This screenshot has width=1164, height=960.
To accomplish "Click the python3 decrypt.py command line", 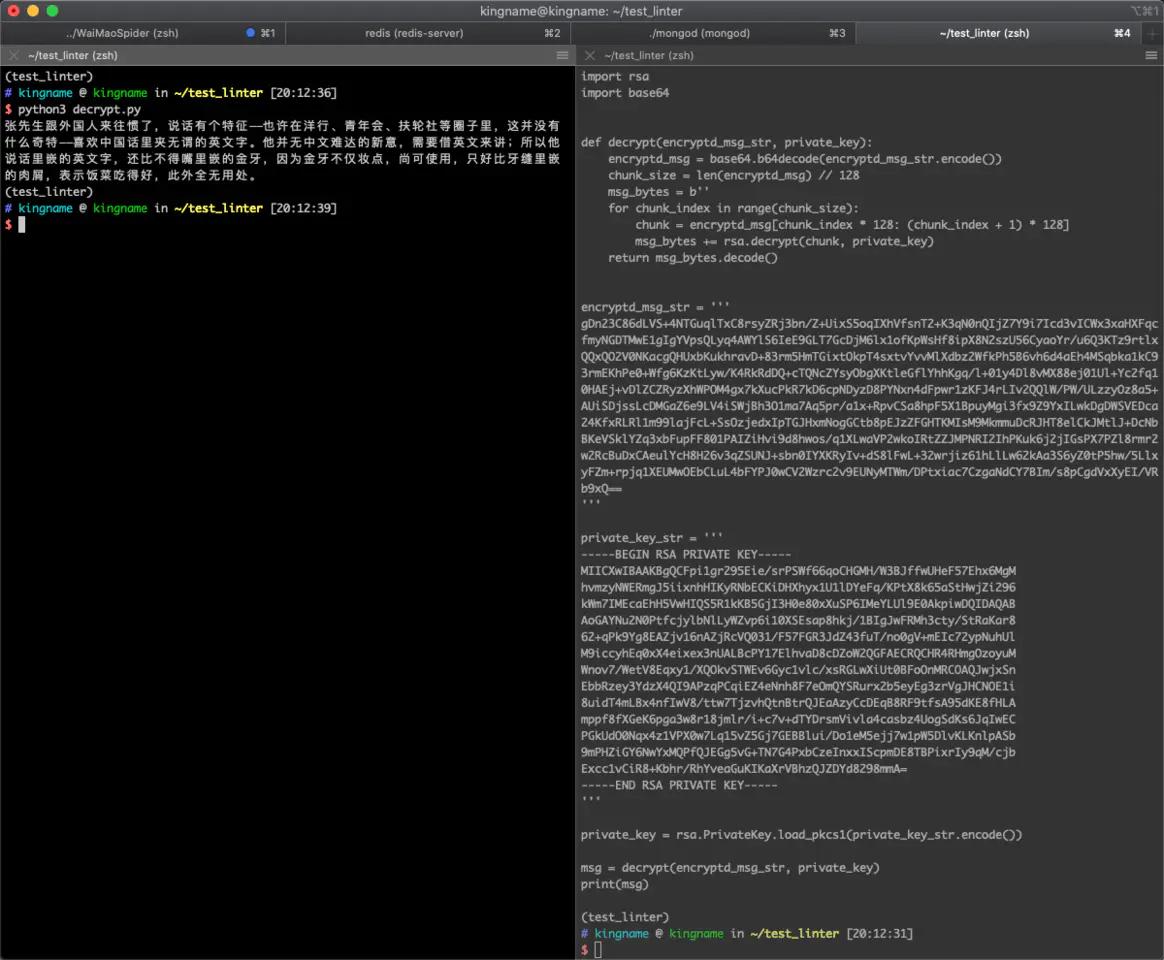I will point(79,109).
